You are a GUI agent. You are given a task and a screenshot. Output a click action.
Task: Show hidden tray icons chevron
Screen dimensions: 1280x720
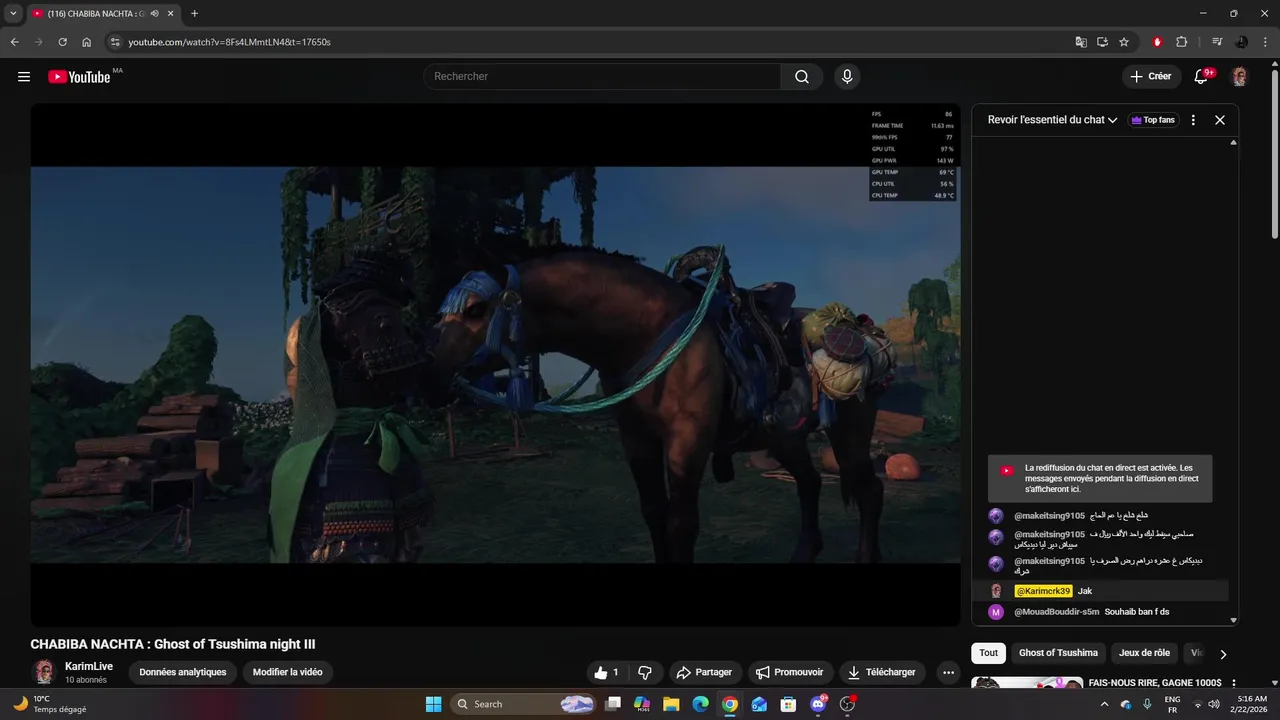tap(1104, 704)
